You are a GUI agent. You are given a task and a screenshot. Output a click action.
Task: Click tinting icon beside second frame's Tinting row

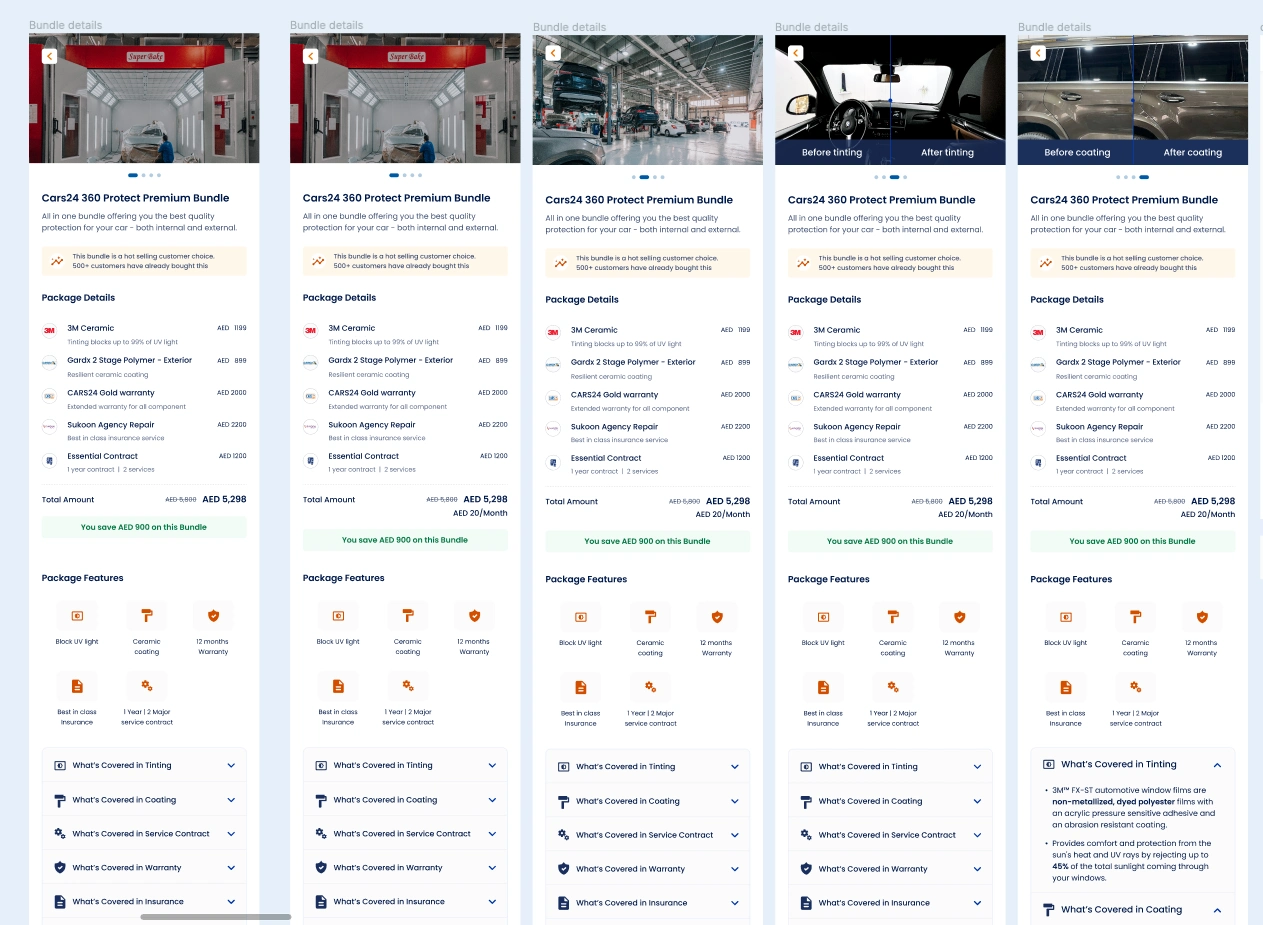(x=321, y=765)
